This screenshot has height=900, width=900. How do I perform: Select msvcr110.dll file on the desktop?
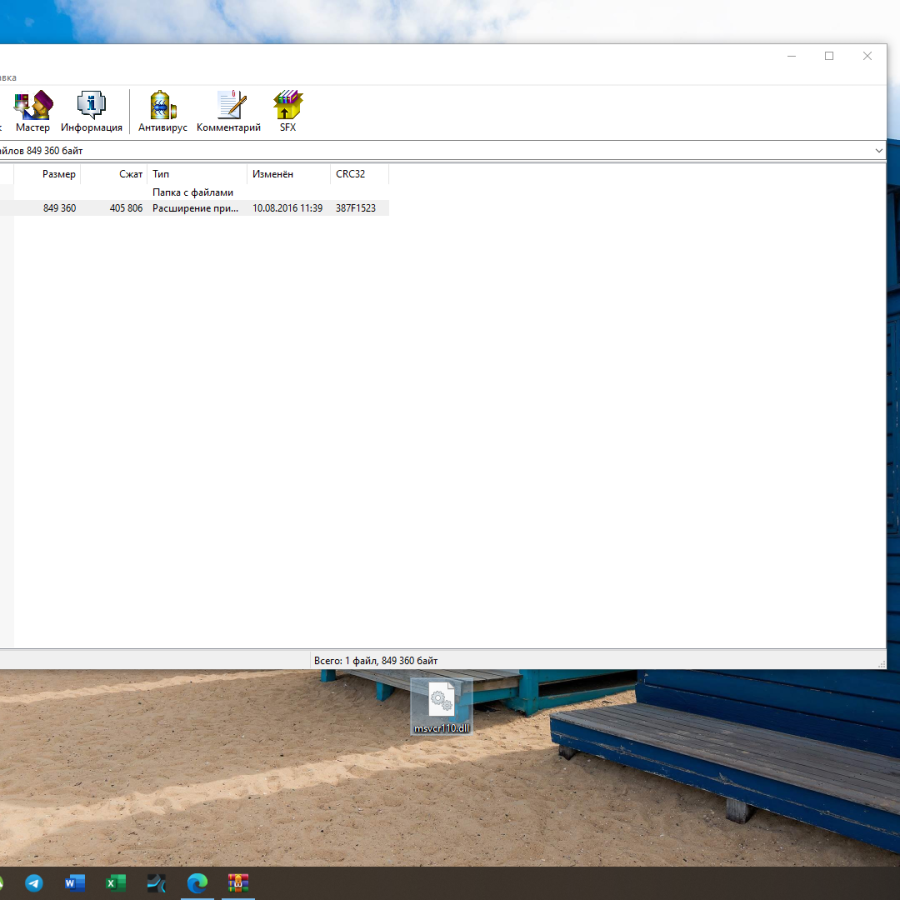click(x=441, y=708)
